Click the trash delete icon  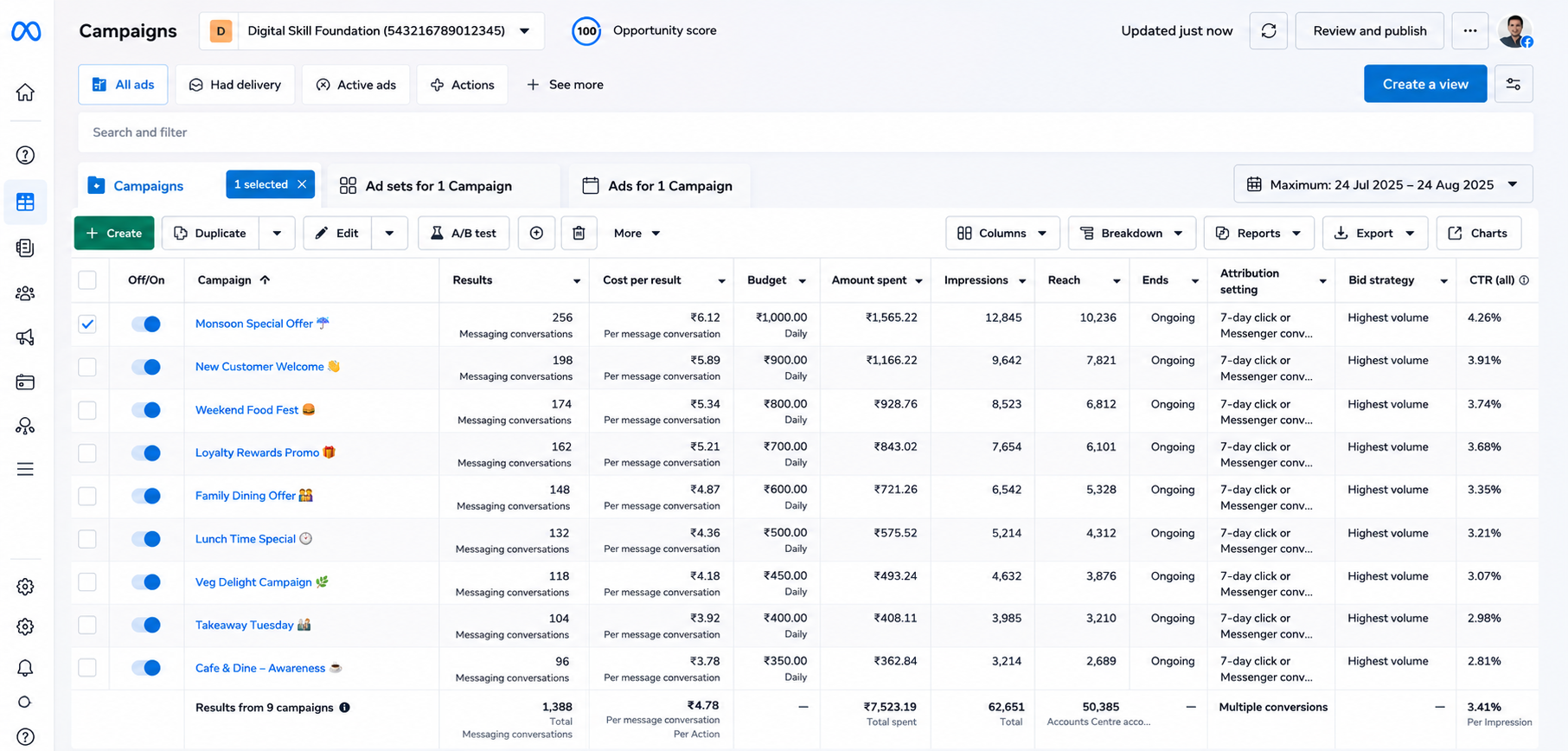point(579,233)
